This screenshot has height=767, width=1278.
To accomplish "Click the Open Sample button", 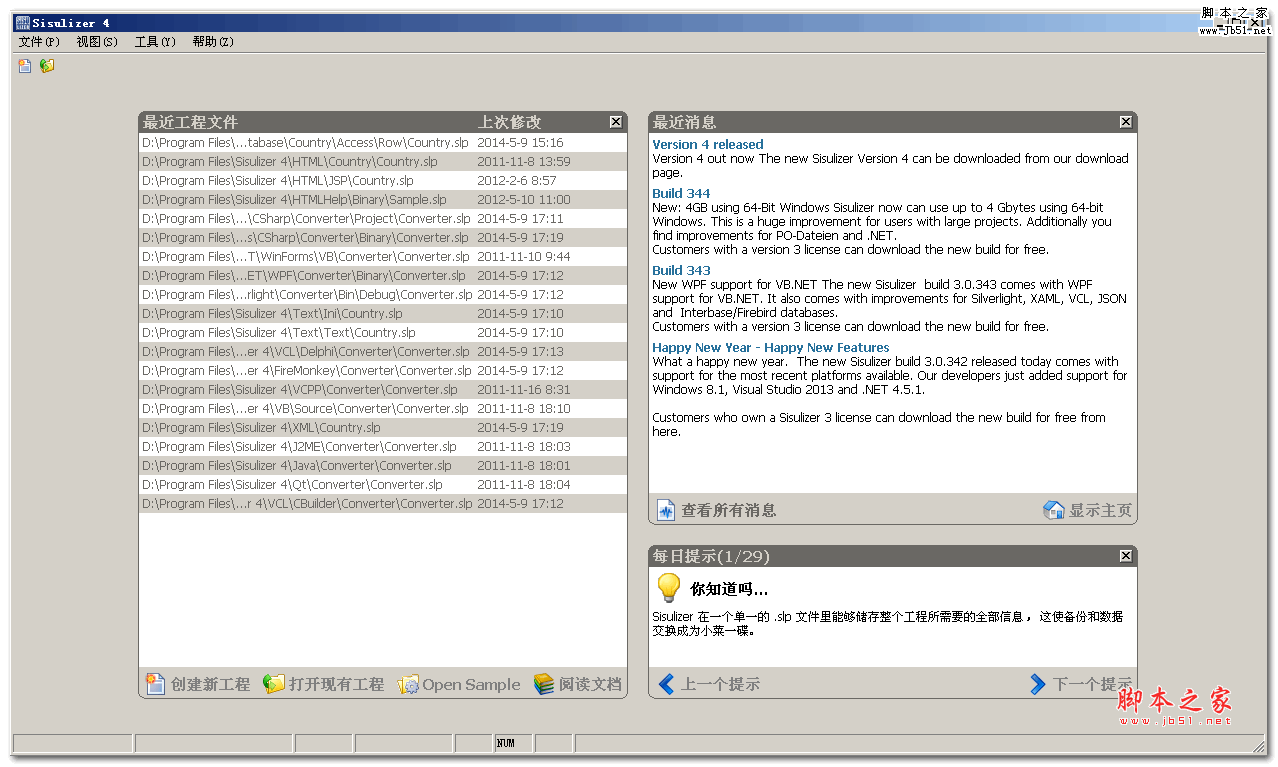I will 459,684.
